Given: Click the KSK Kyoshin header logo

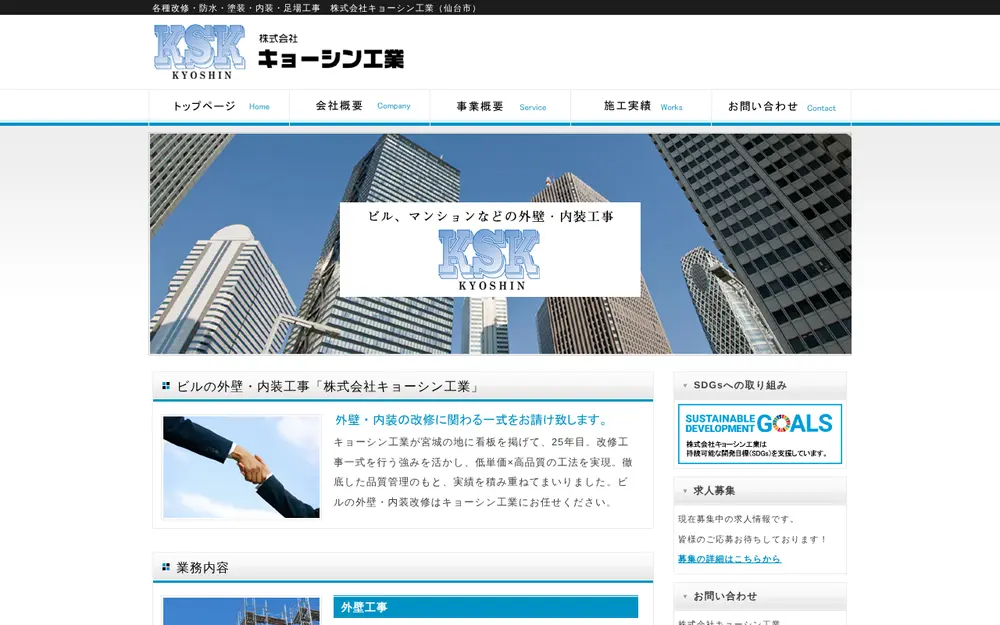Looking at the screenshot, I should (200, 52).
